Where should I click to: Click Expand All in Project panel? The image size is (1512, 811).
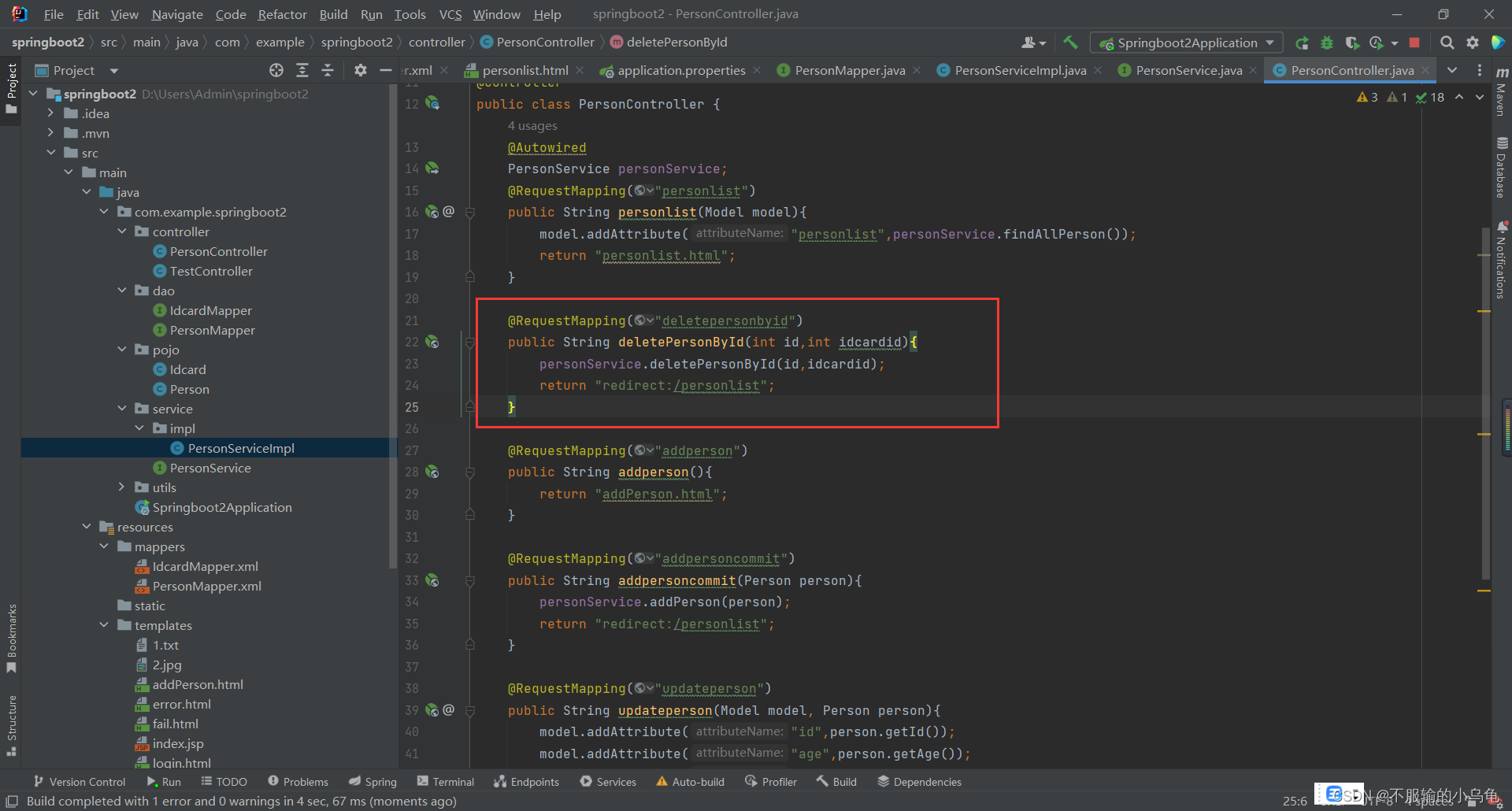(x=302, y=70)
